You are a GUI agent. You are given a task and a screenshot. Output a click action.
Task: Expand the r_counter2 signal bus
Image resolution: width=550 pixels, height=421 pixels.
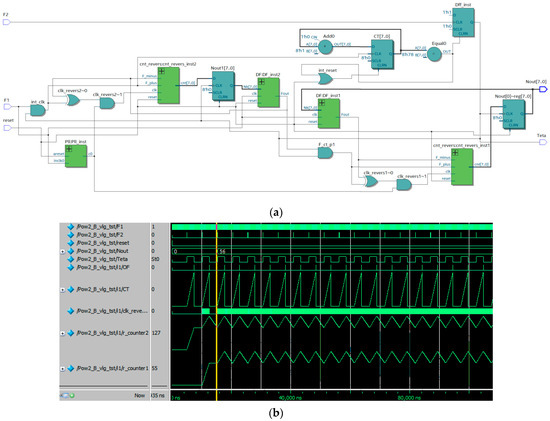click(x=63, y=333)
